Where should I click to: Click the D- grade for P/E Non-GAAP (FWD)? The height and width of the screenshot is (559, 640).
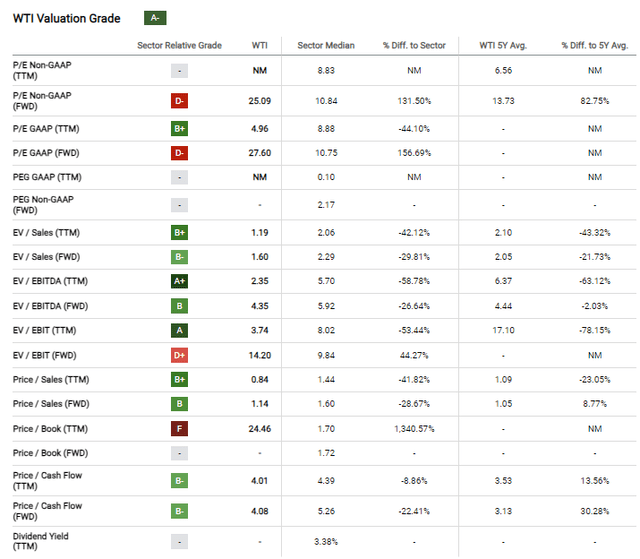click(x=180, y=99)
